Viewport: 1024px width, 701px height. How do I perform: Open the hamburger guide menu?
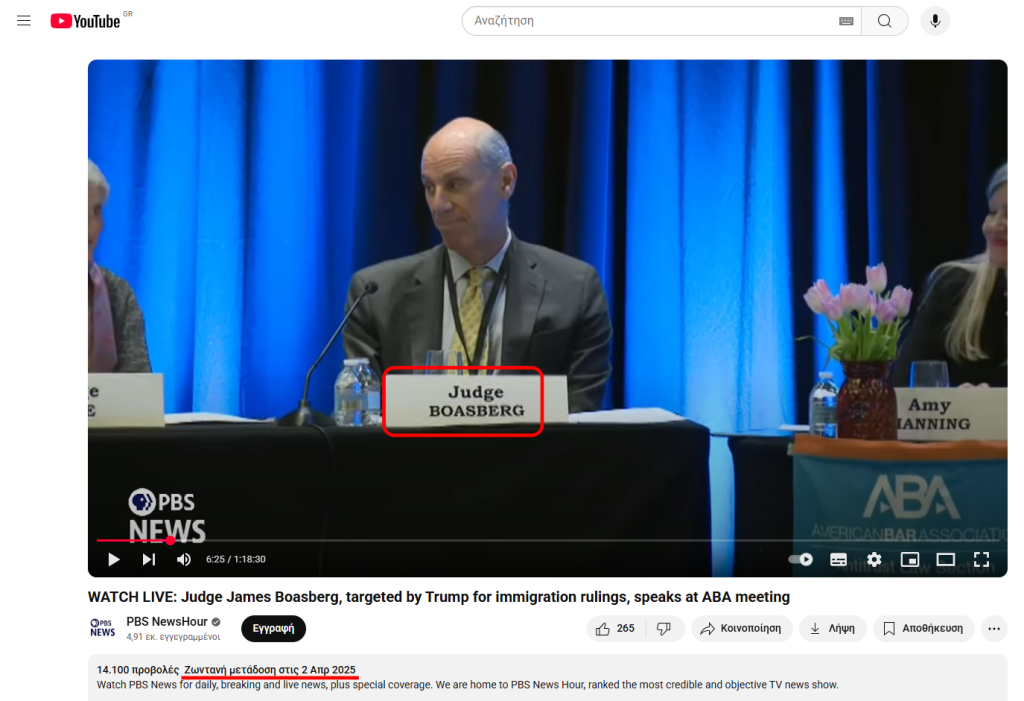tap(24, 21)
